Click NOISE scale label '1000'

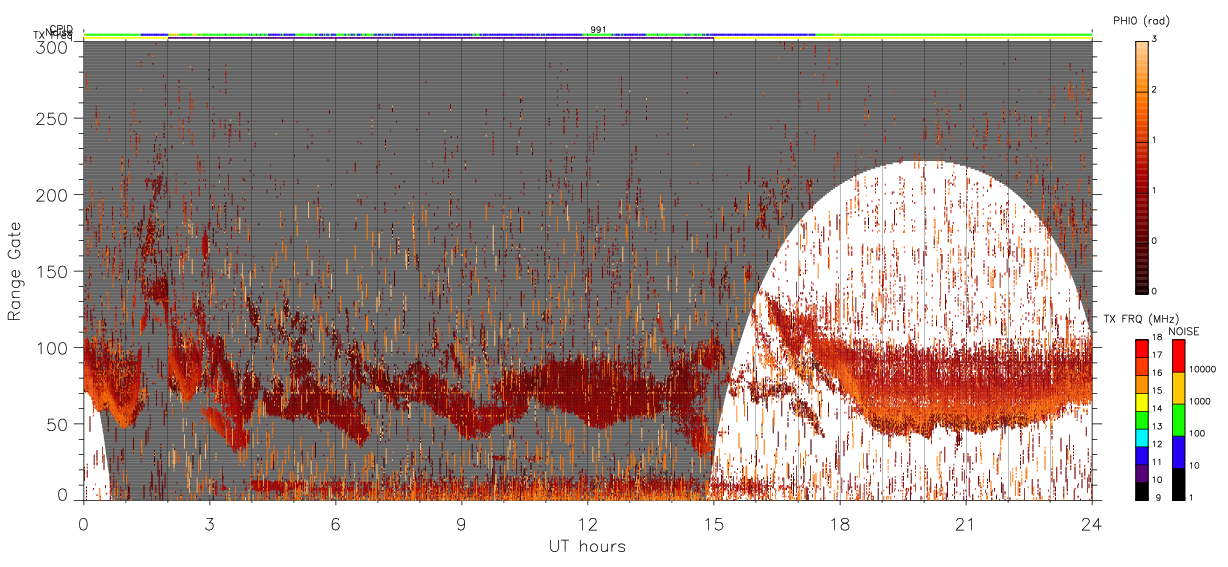point(1198,401)
